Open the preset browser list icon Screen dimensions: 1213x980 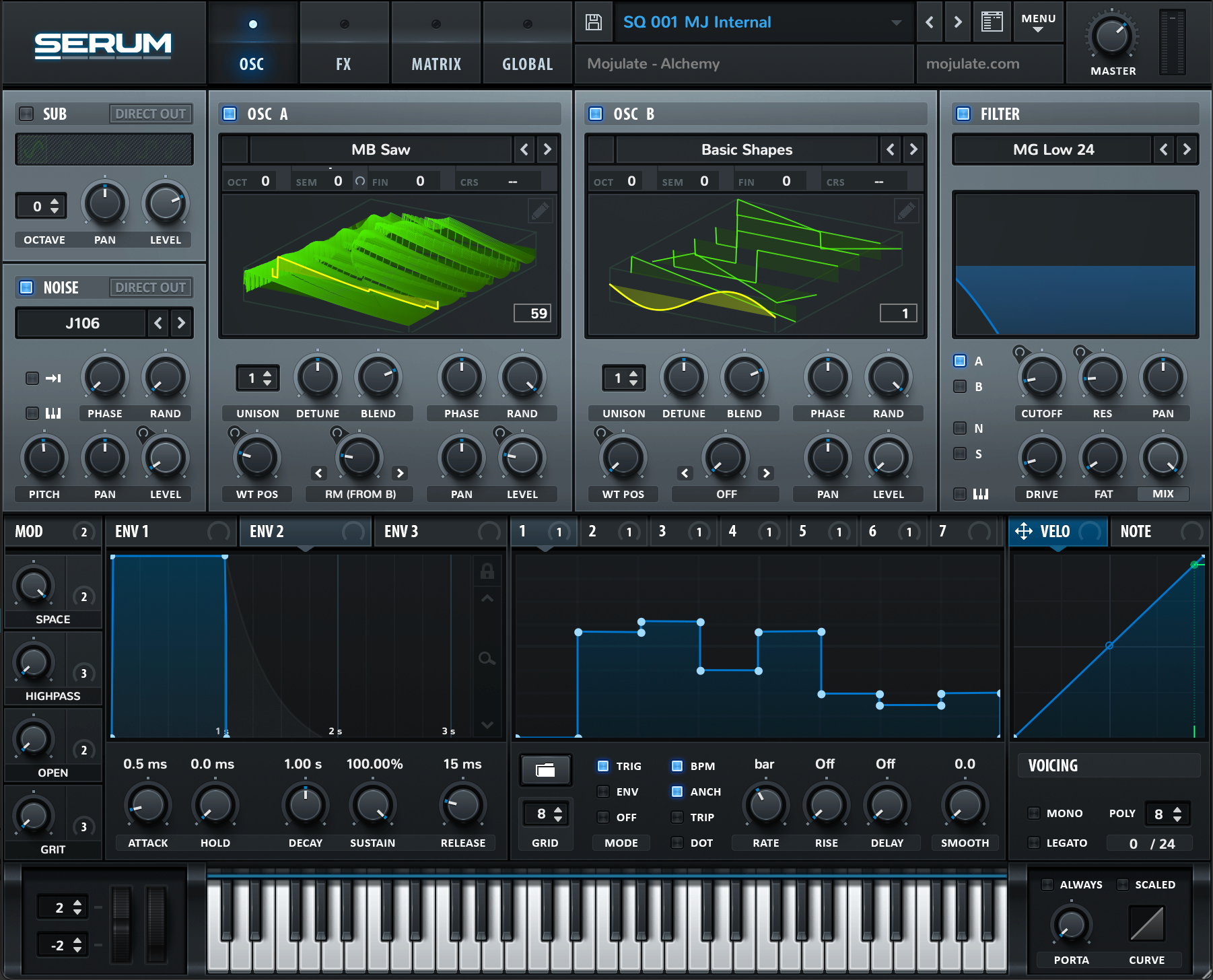click(992, 22)
